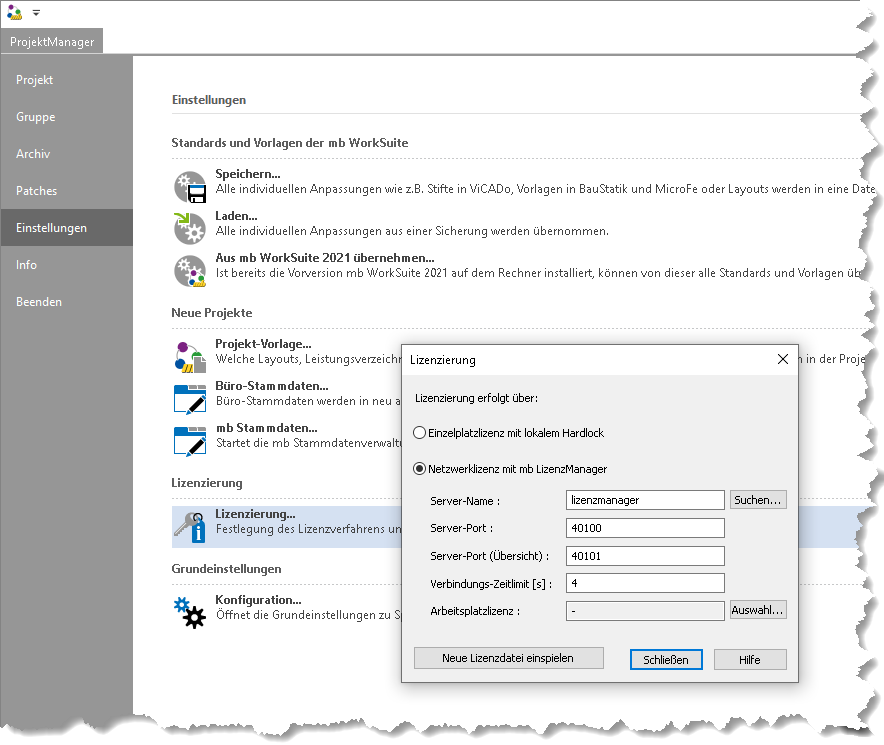
Task: Click the mb Stammdaten folder-pencil icon
Action: coord(190,440)
